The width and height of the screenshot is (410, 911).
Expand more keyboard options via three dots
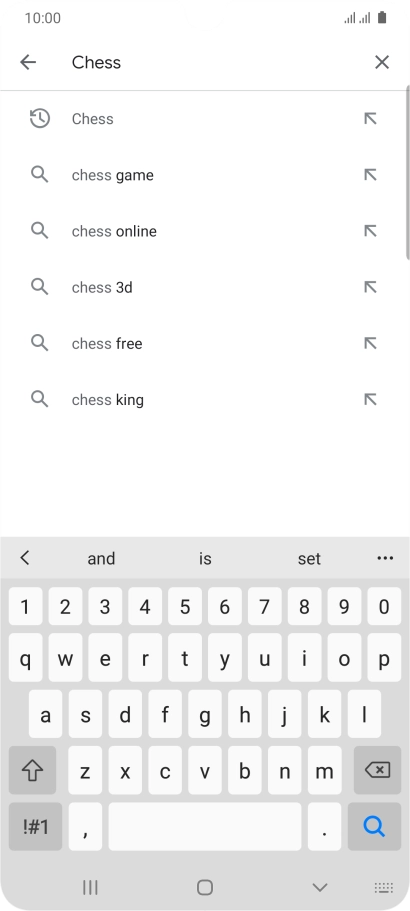tap(385, 558)
